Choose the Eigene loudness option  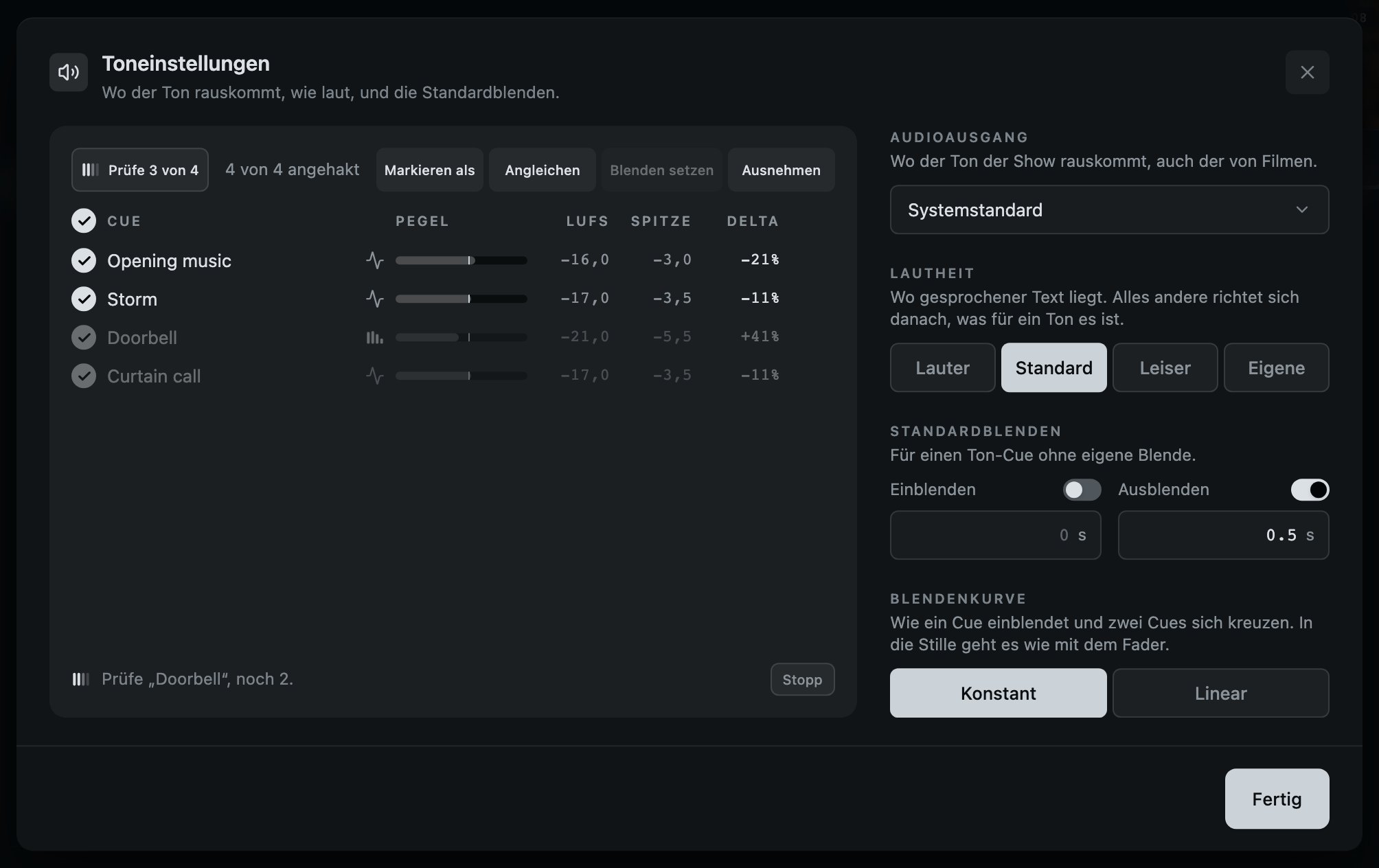pos(1276,367)
